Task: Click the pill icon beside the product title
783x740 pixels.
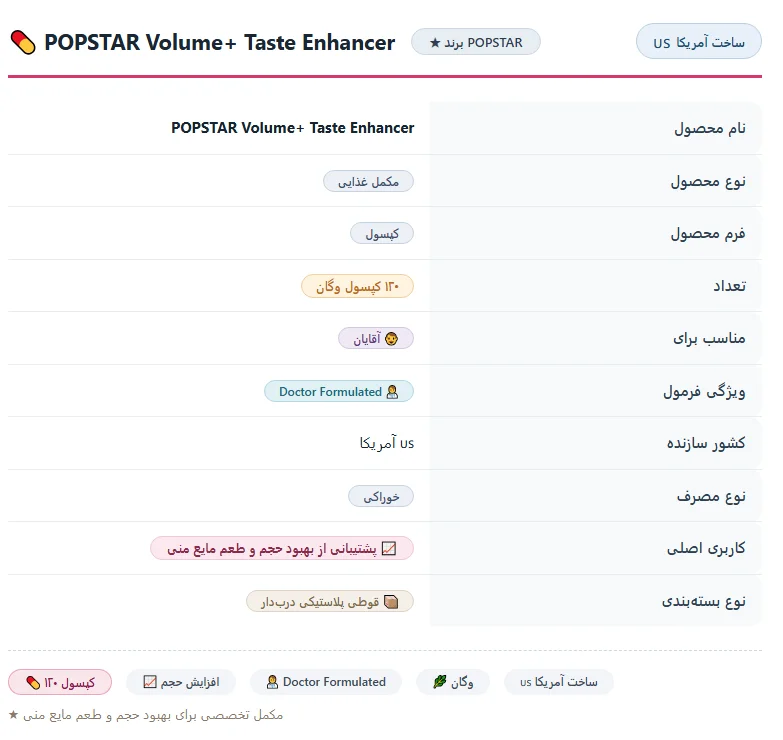Action: pyautogui.click(x=23, y=42)
